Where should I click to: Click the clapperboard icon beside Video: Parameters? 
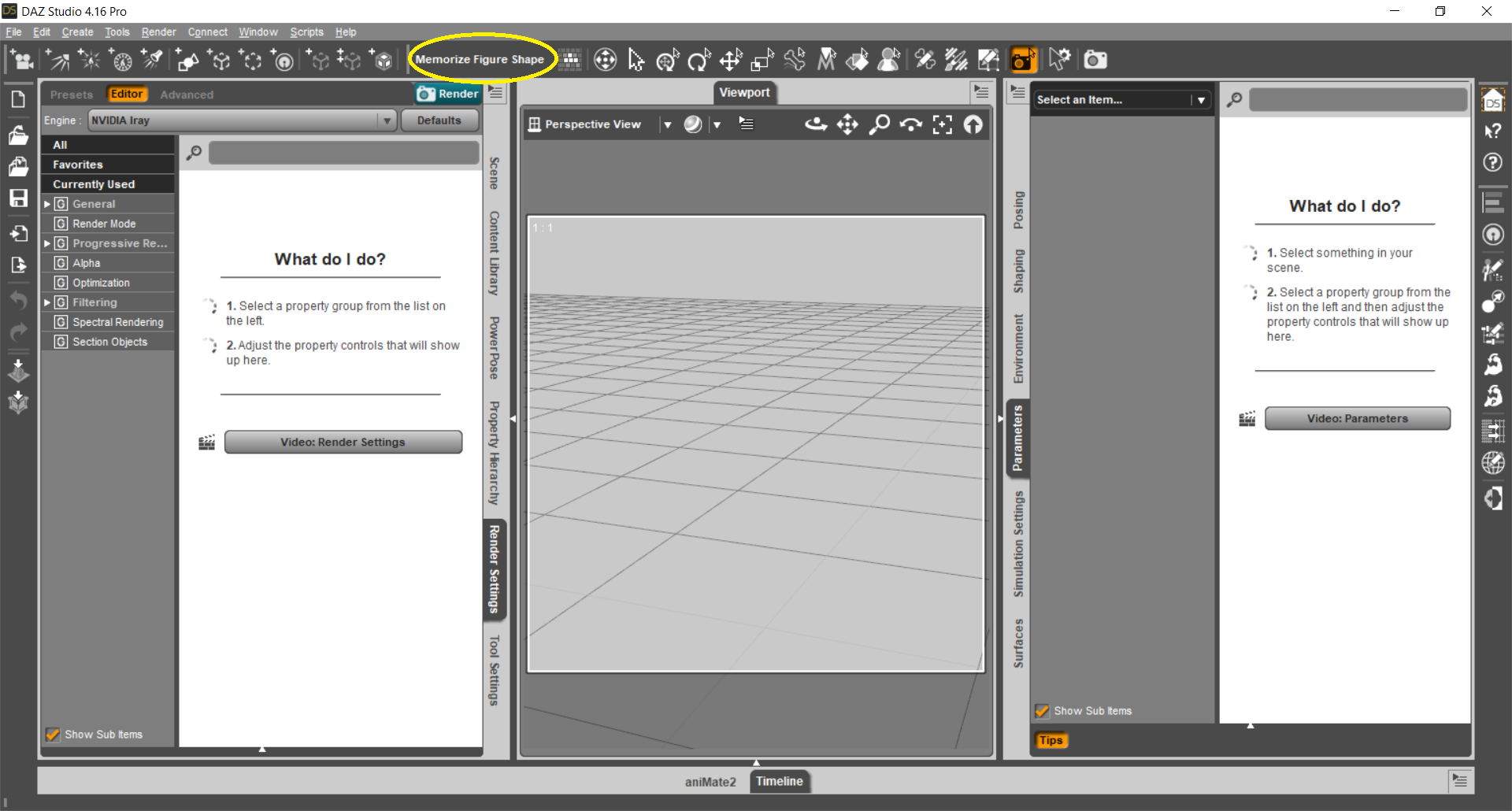coord(1247,419)
